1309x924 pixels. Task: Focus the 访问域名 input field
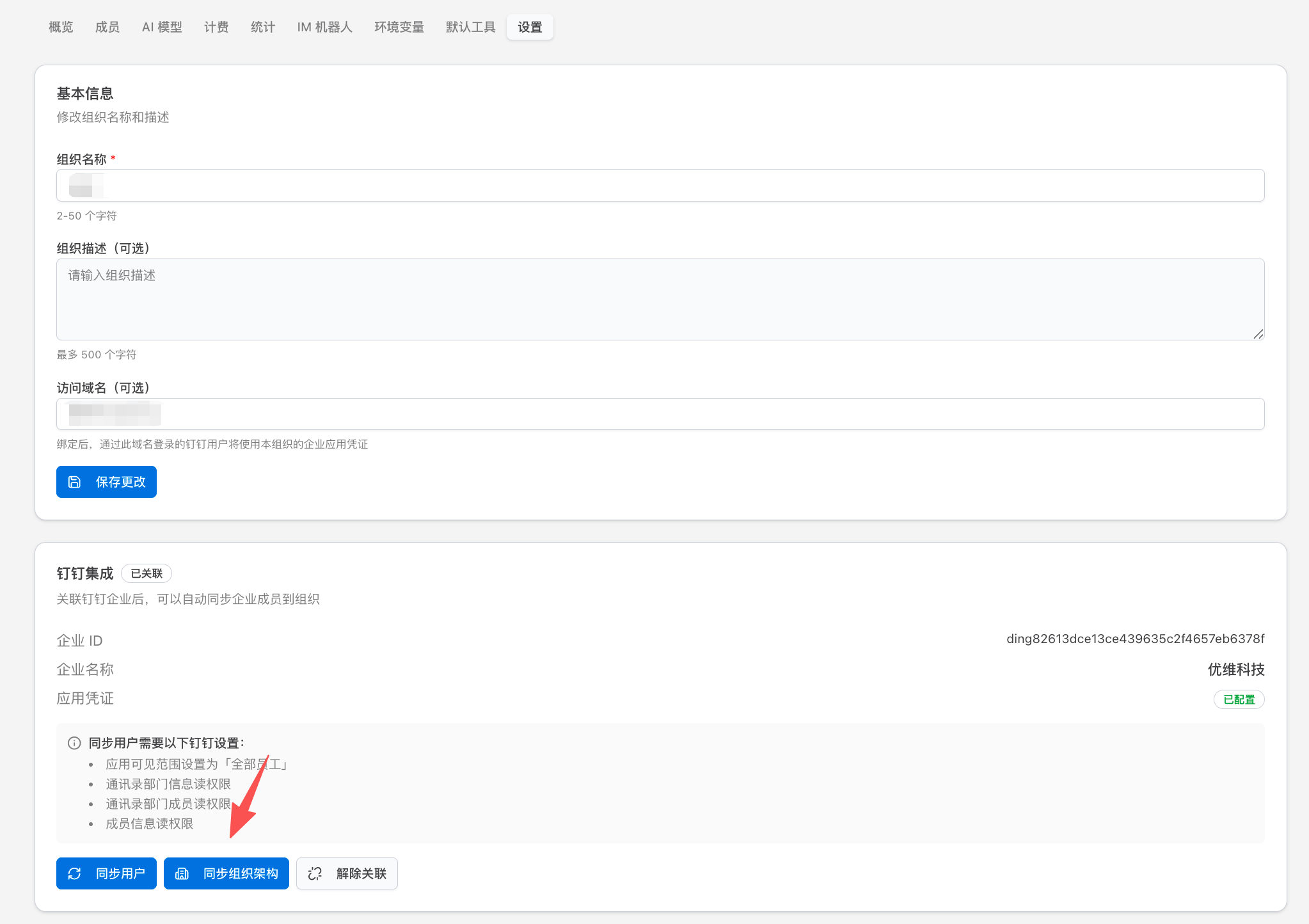[660, 414]
